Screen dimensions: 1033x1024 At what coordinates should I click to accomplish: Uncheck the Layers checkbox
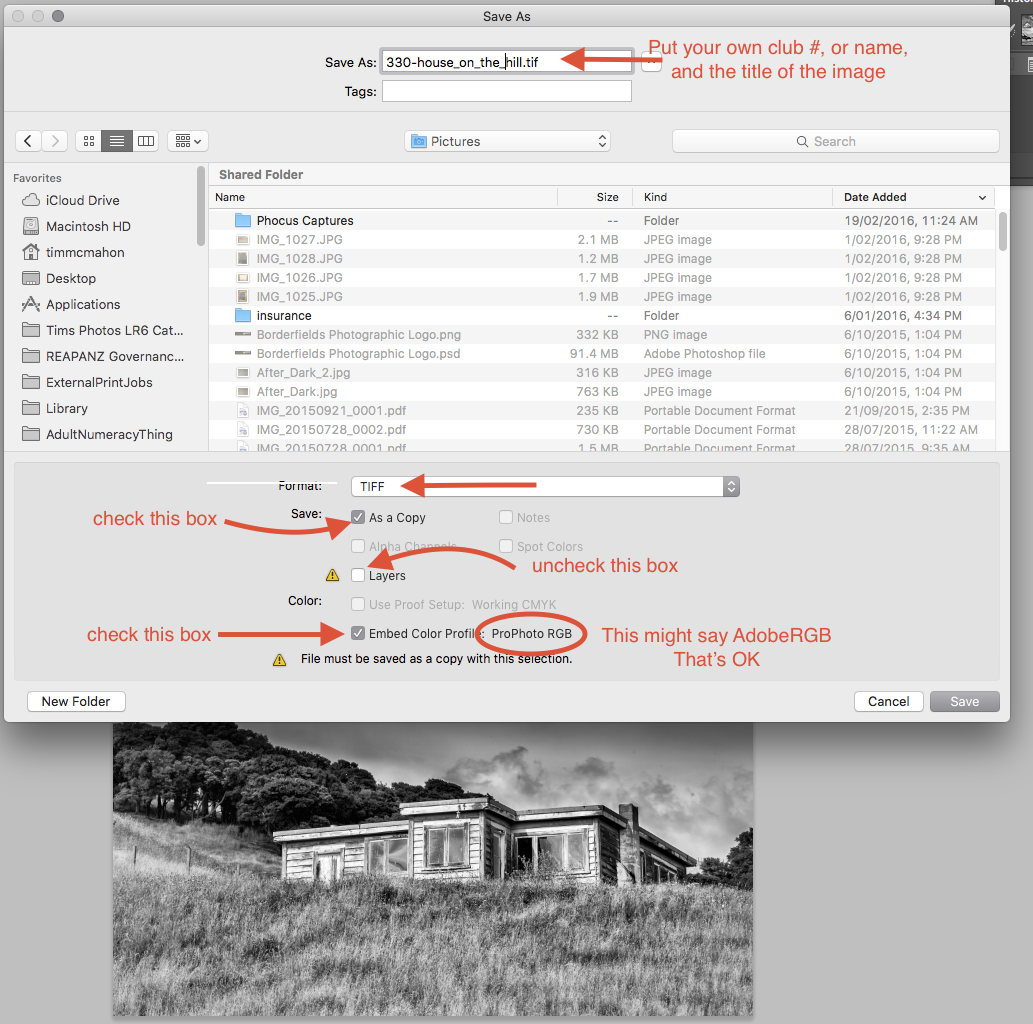(359, 575)
